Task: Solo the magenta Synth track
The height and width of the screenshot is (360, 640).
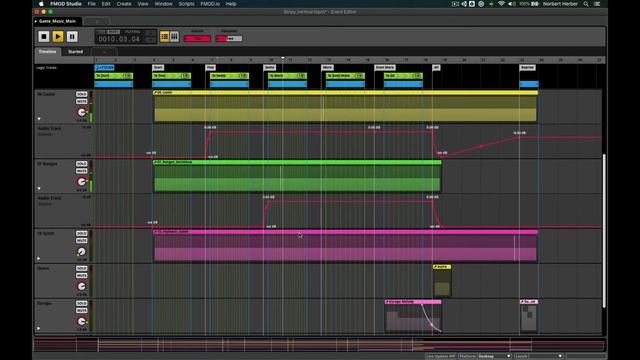Action: click(x=82, y=234)
